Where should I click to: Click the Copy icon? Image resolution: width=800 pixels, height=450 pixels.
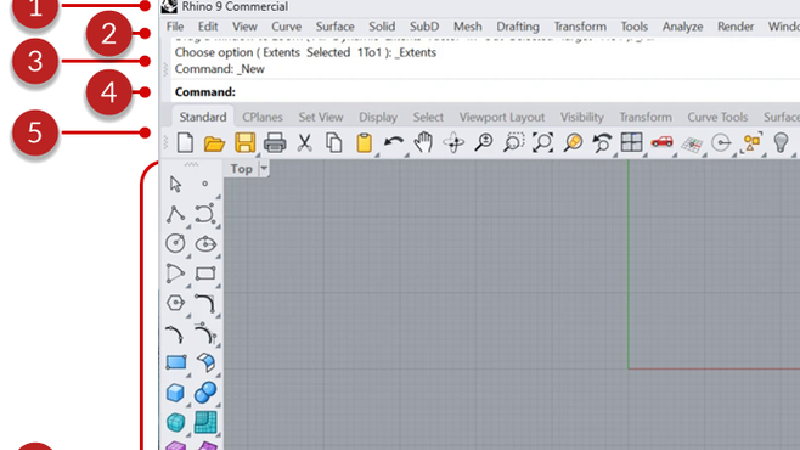pos(334,143)
